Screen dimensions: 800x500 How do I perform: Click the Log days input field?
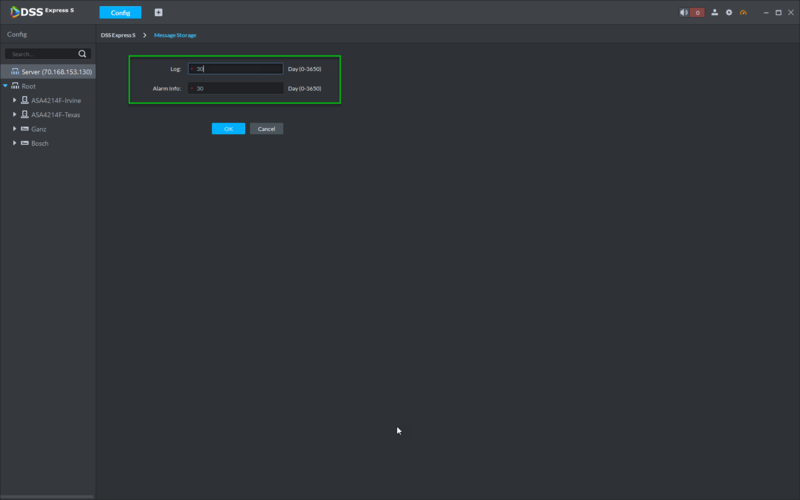235,68
